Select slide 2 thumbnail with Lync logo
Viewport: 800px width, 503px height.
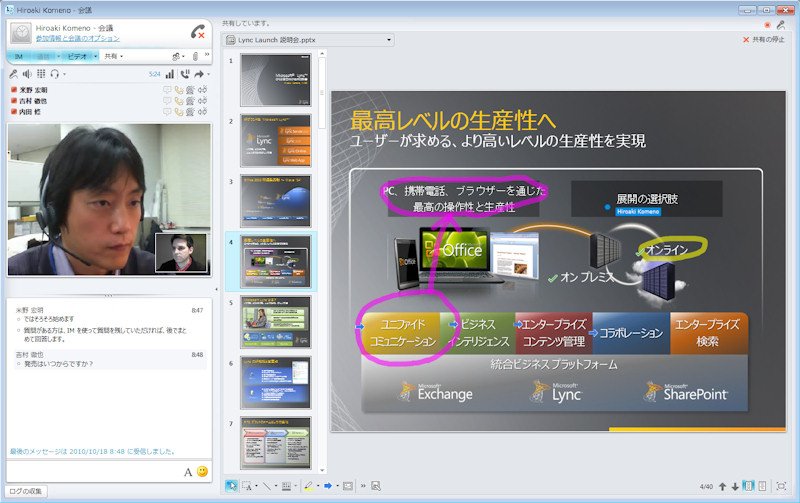pos(276,141)
